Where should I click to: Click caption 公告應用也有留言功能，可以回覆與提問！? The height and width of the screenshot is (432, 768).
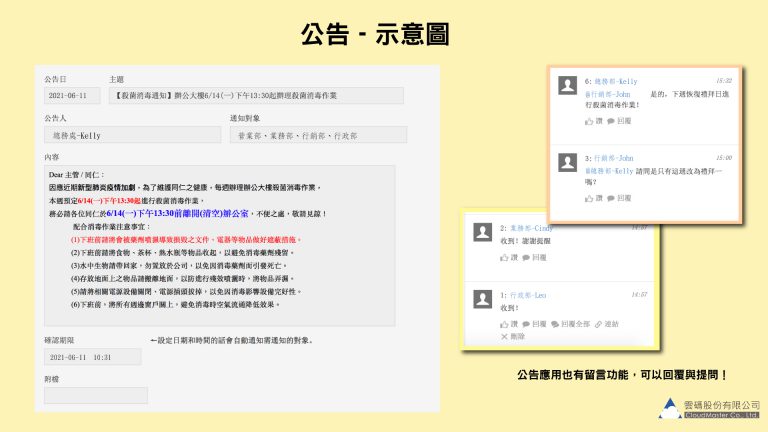click(x=623, y=375)
